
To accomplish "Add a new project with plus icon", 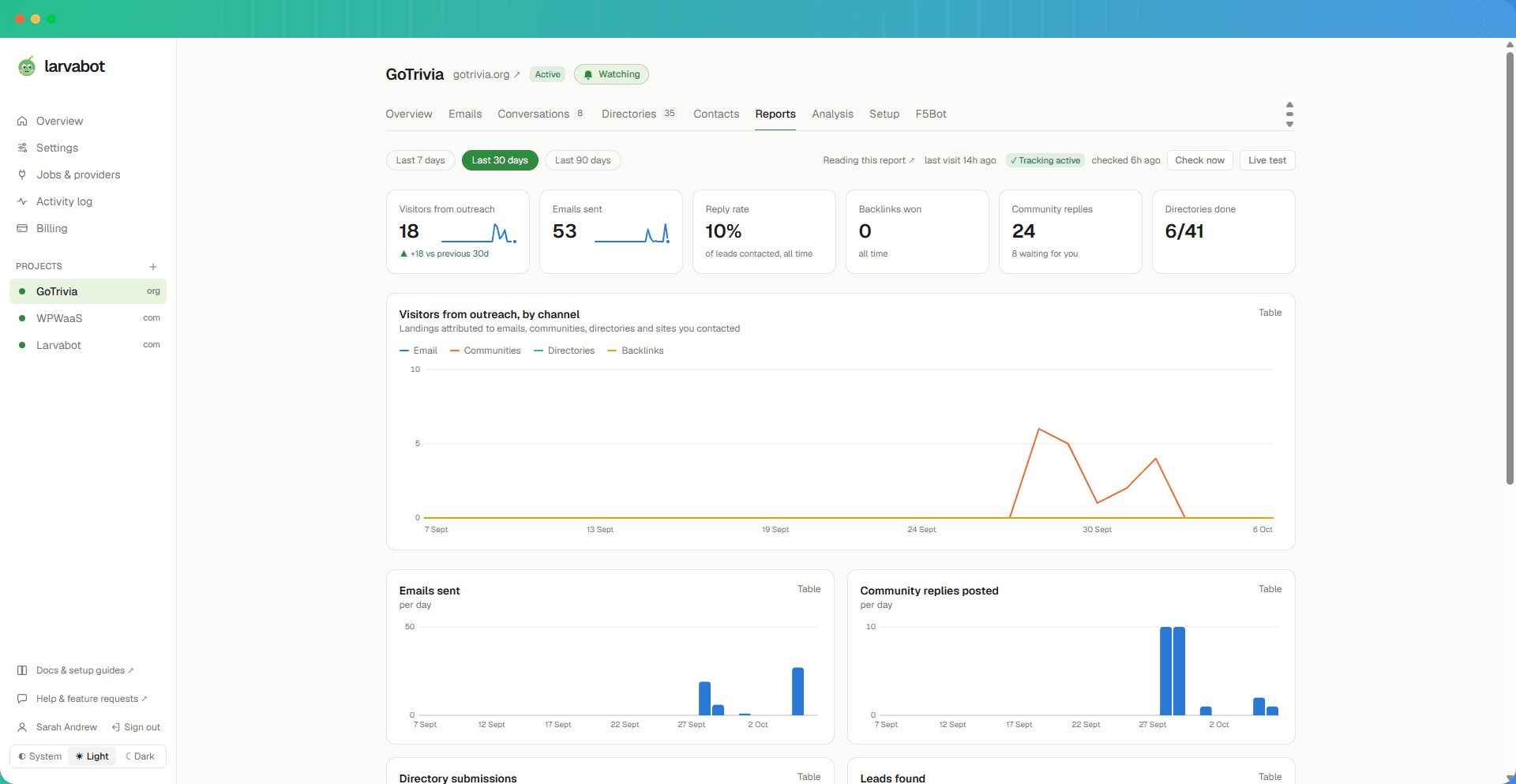I will tap(153, 267).
